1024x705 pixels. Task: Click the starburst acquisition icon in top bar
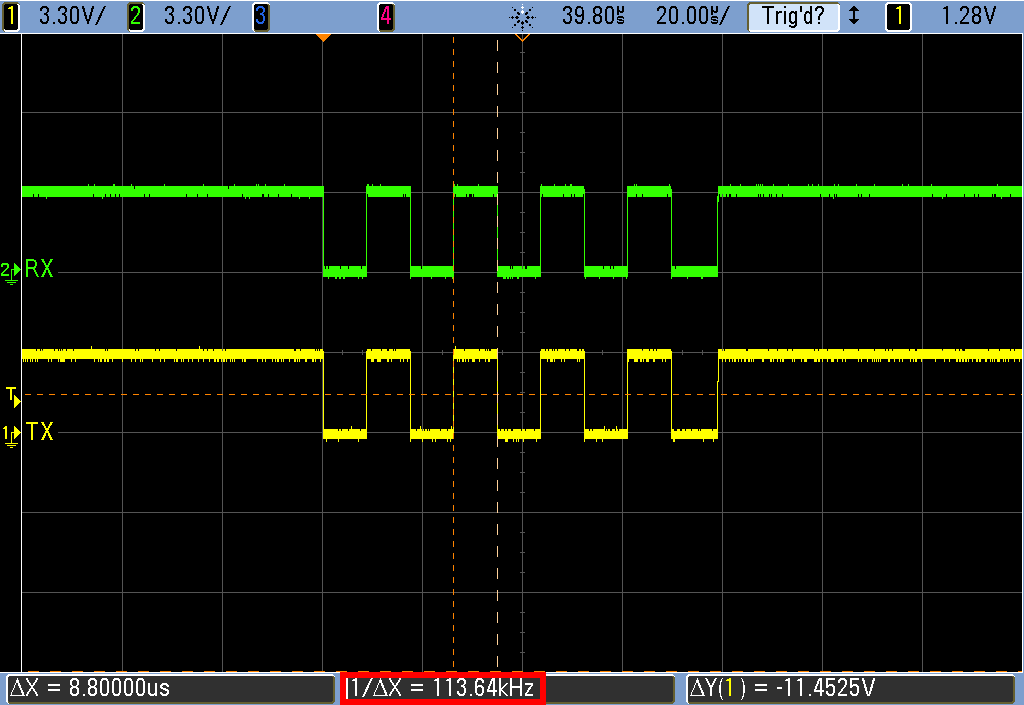[521, 16]
